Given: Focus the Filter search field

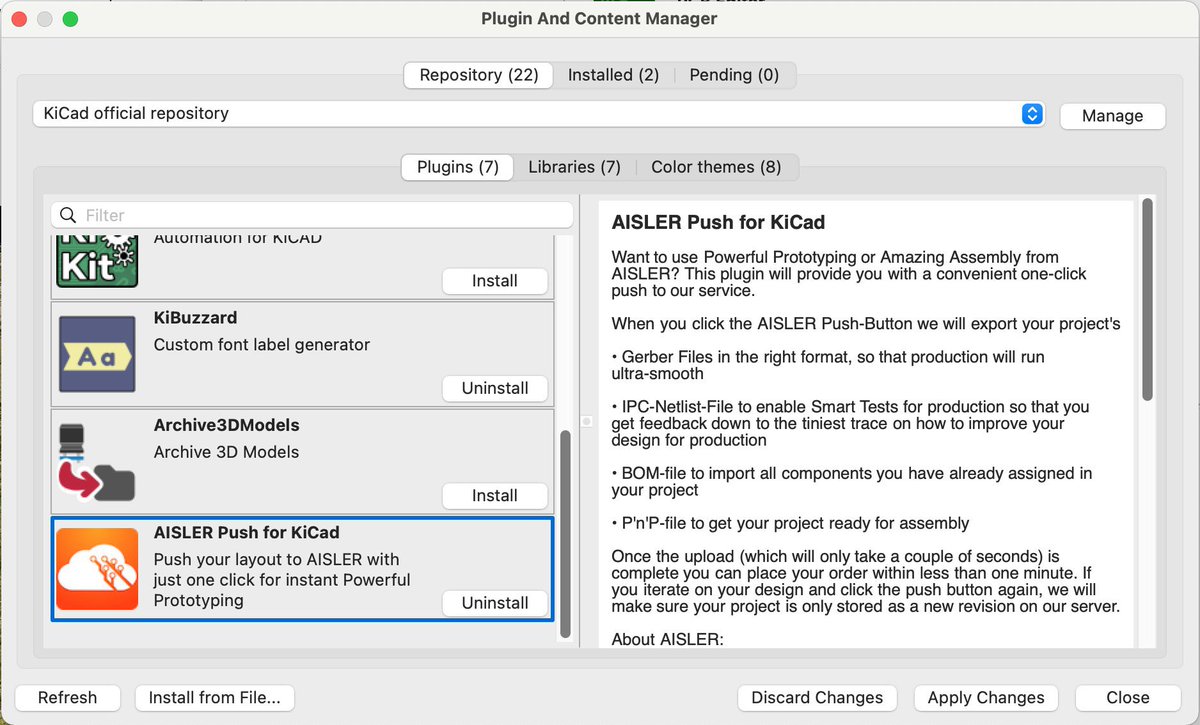Looking at the screenshot, I should (313, 215).
